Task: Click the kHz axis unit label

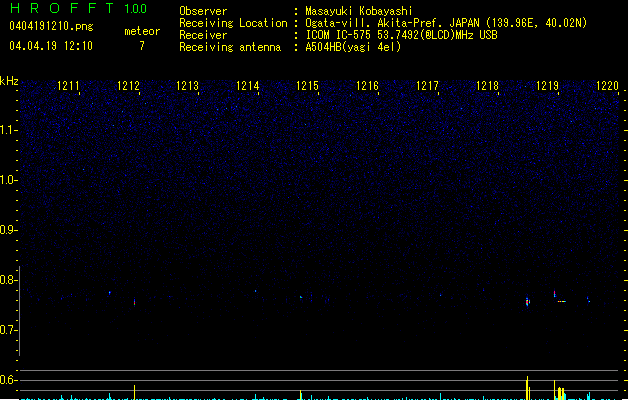Action: click(x=9, y=81)
